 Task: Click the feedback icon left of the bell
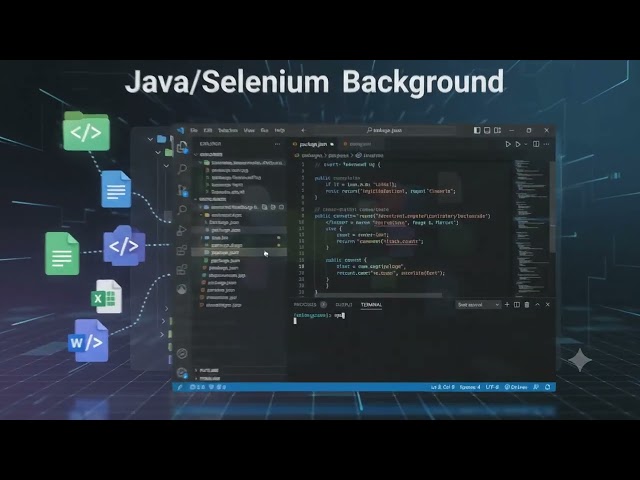(536, 387)
